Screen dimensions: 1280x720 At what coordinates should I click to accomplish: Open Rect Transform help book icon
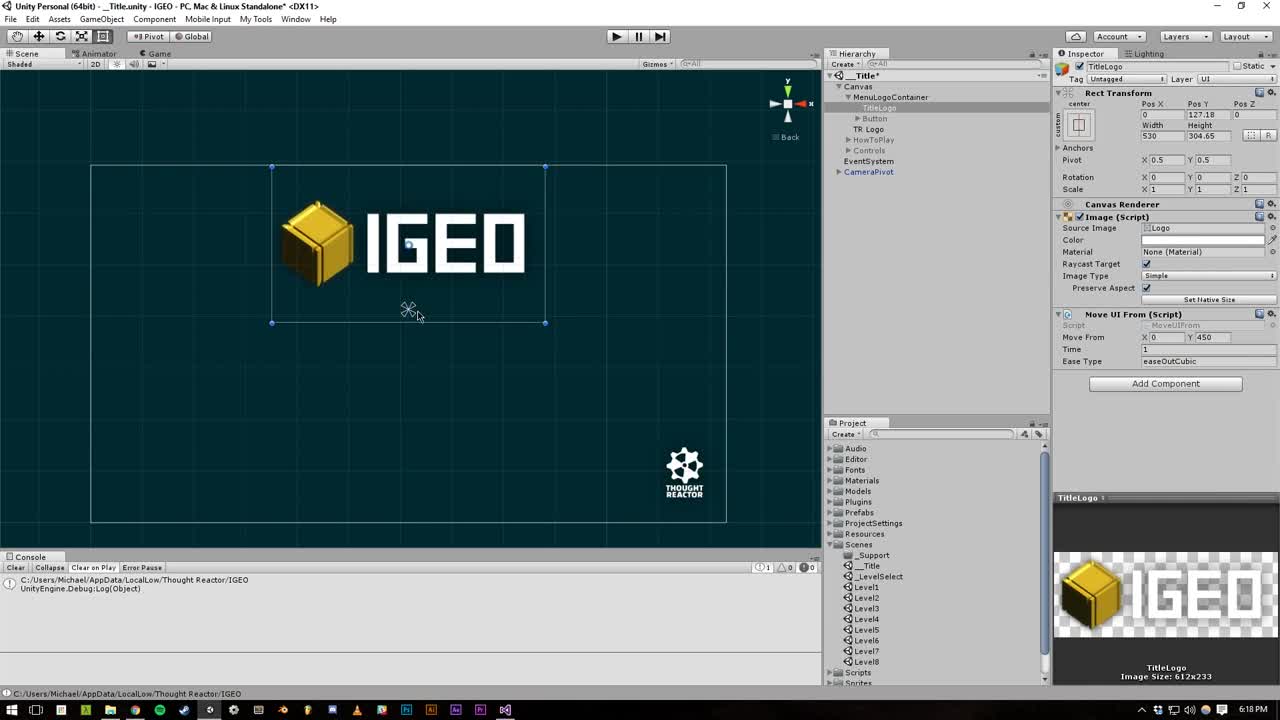point(1260,93)
